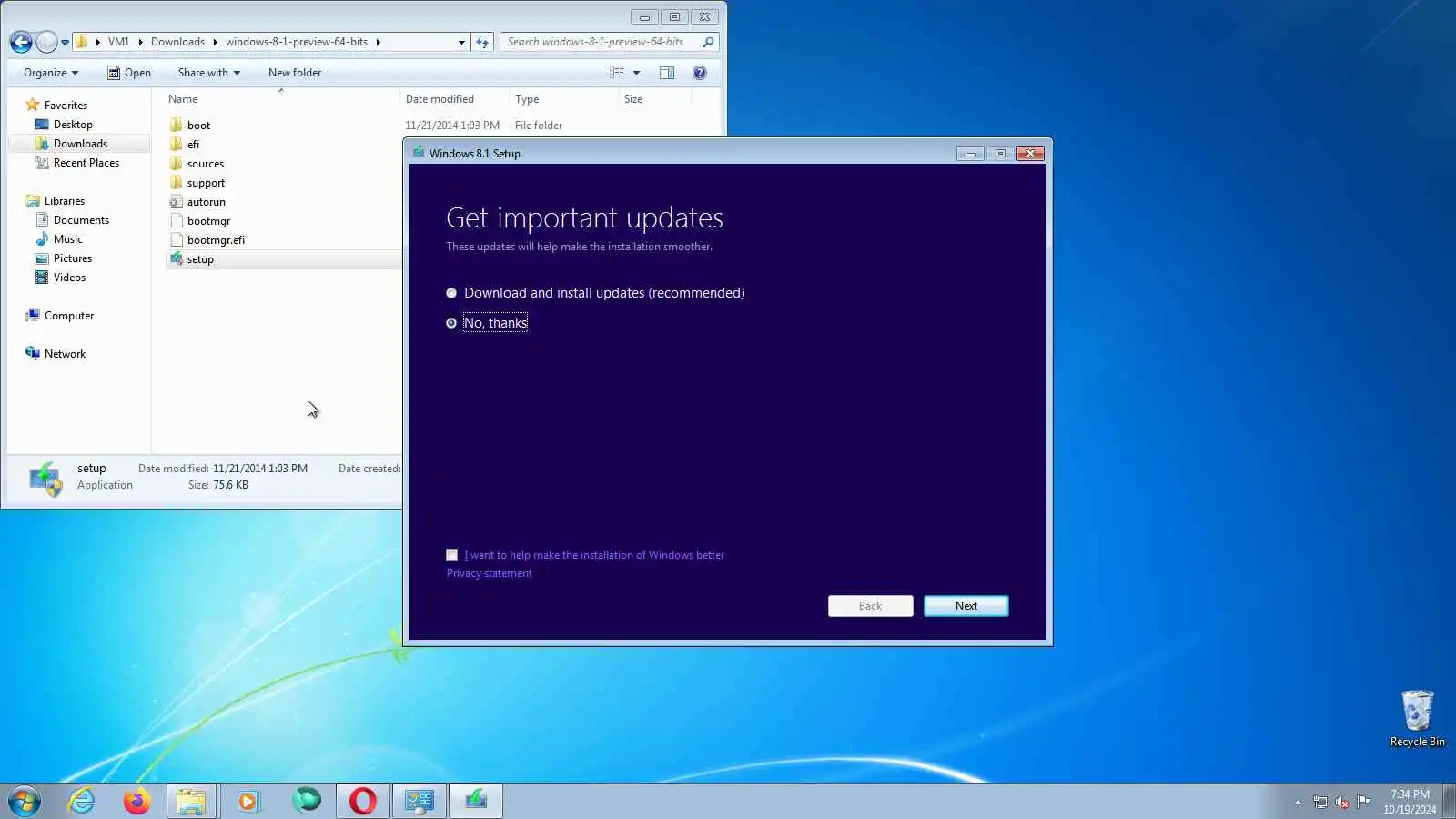
Task: Open the Privacy statement link
Action: 490,573
